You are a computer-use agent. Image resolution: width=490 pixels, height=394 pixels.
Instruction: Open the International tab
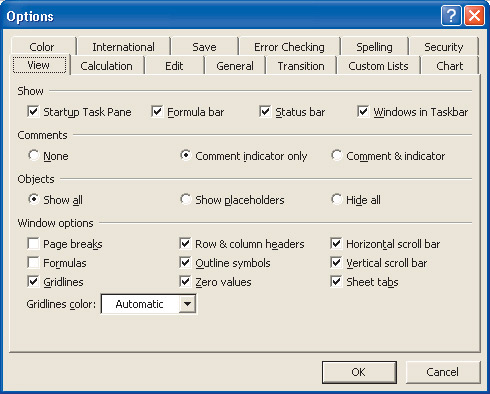(x=123, y=47)
